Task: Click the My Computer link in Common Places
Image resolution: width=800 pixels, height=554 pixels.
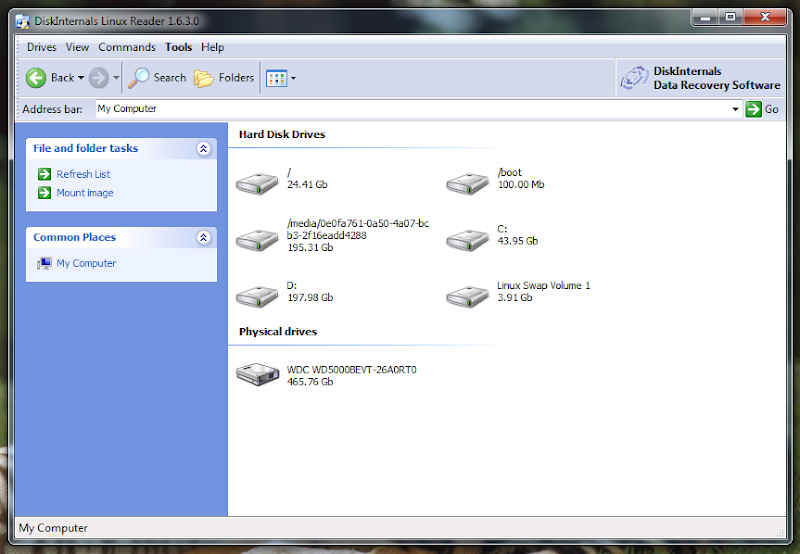Action: (86, 263)
